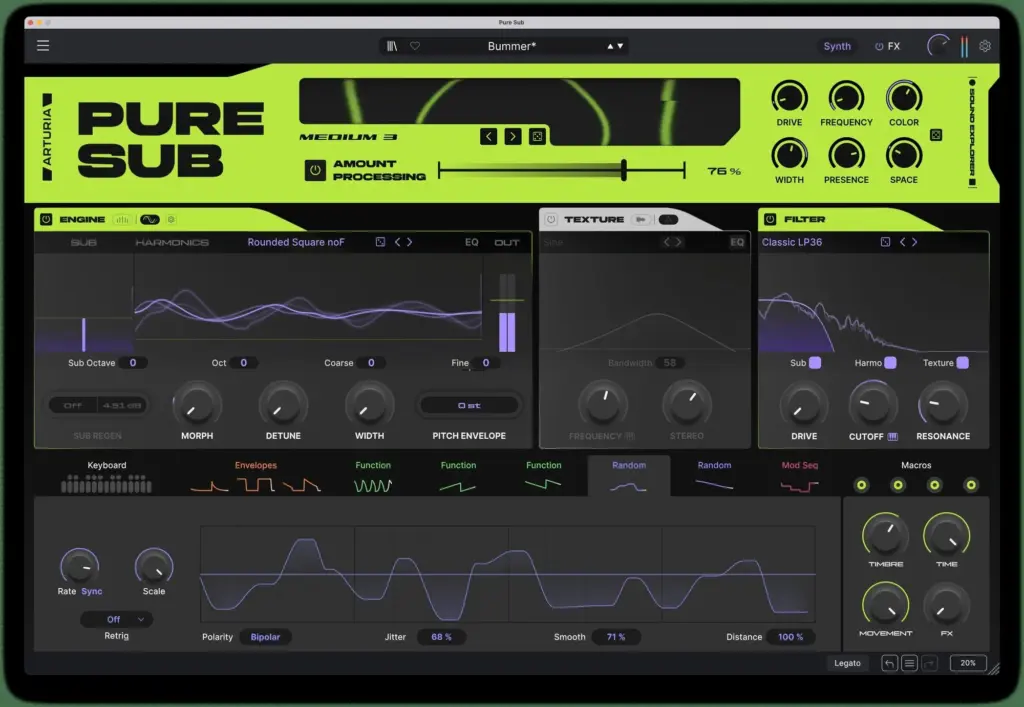
Task: Step to next preset with down arrow
Action: (620, 46)
